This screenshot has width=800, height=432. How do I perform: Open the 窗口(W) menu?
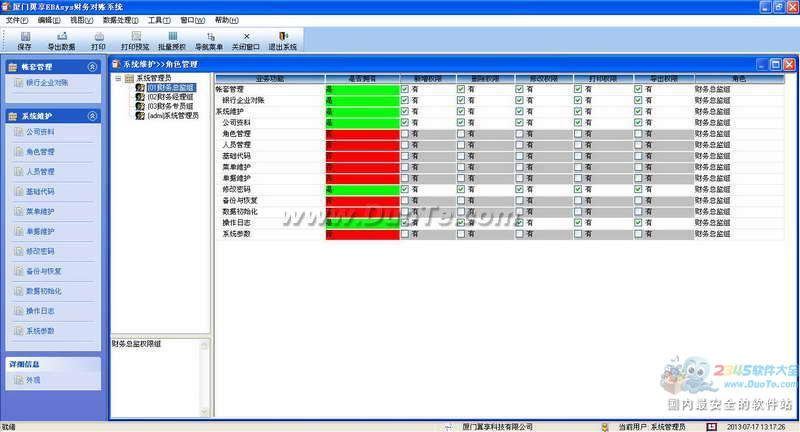coord(192,20)
